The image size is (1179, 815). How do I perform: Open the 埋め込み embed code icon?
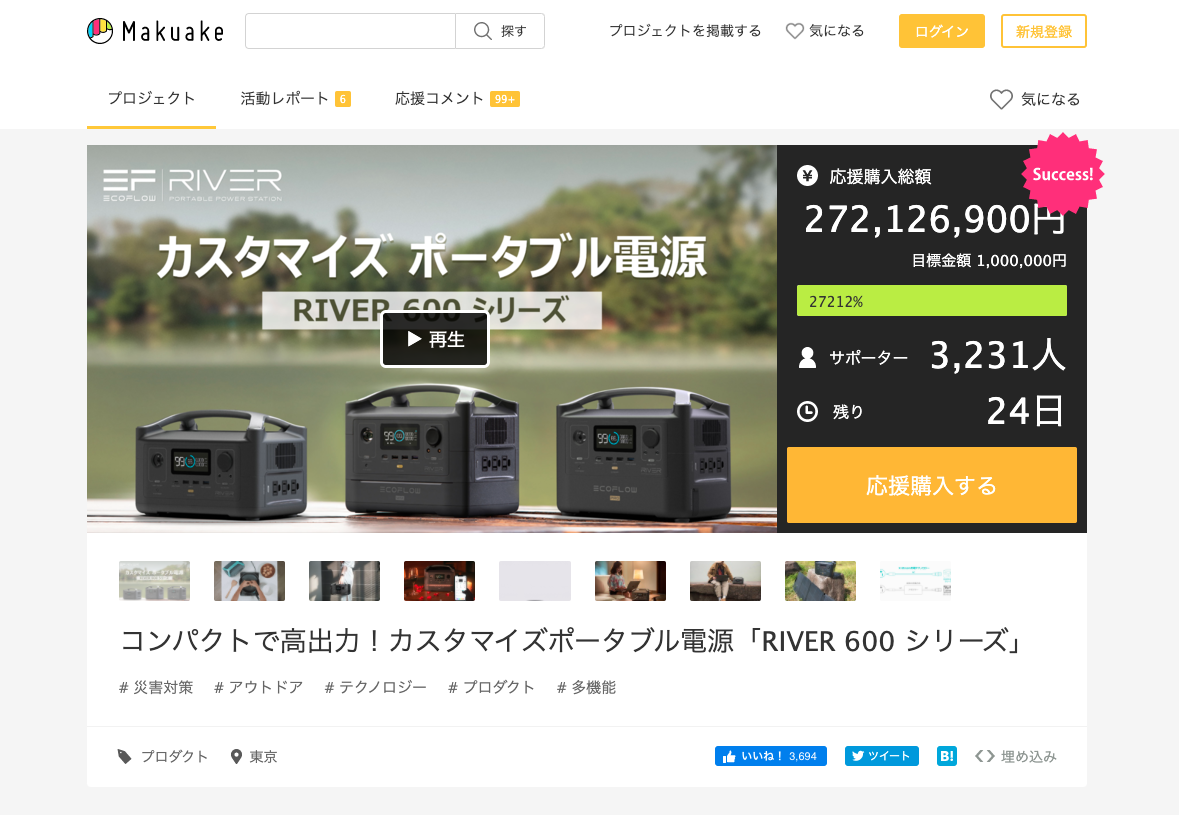tap(985, 756)
